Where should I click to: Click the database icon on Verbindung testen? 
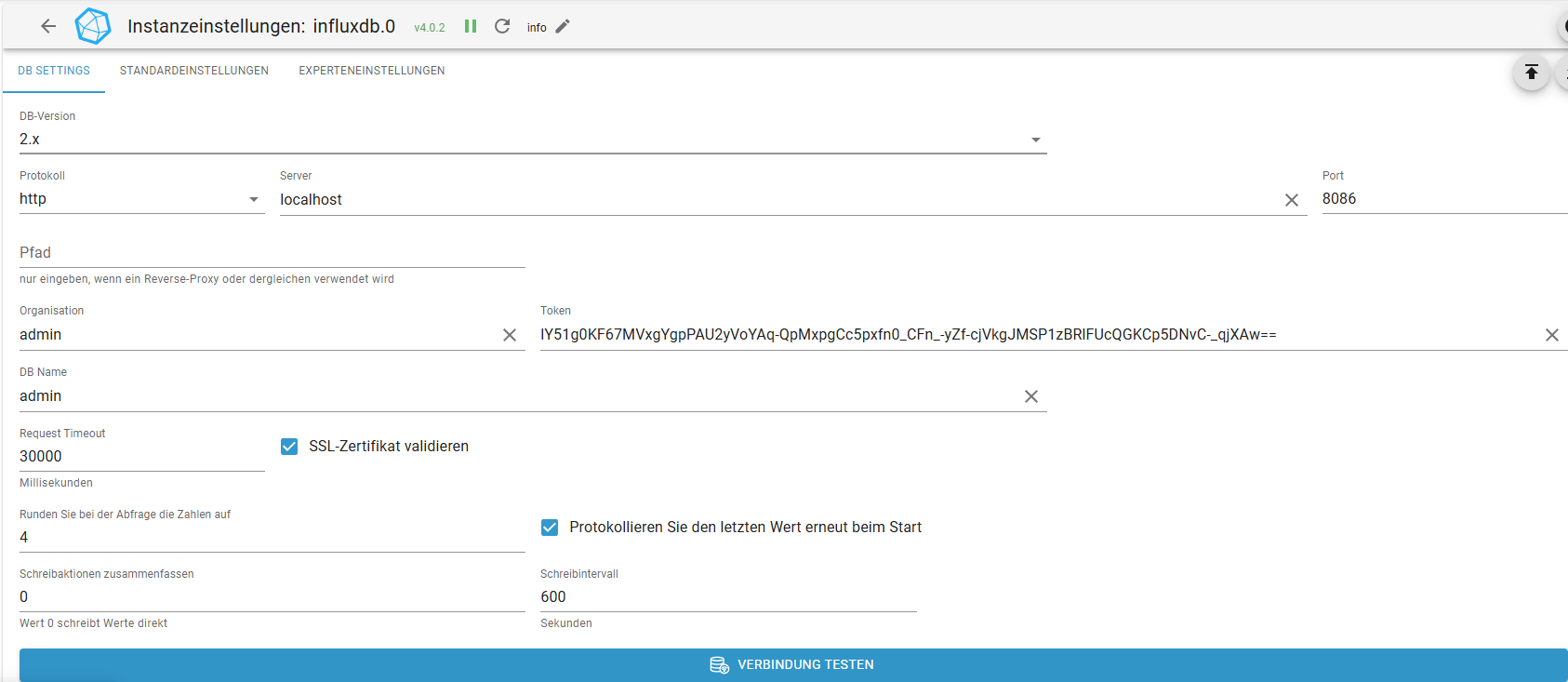tap(719, 664)
